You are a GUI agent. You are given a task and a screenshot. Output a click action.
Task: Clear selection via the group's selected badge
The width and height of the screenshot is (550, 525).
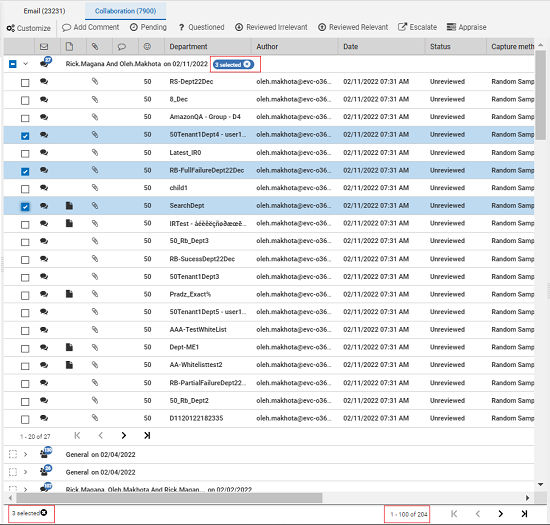(247, 65)
